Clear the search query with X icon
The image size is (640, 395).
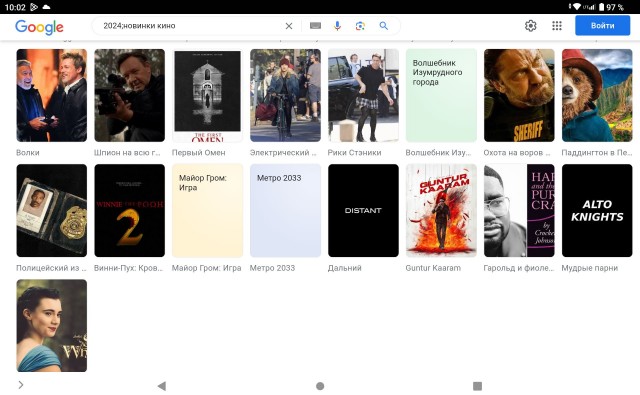point(289,26)
